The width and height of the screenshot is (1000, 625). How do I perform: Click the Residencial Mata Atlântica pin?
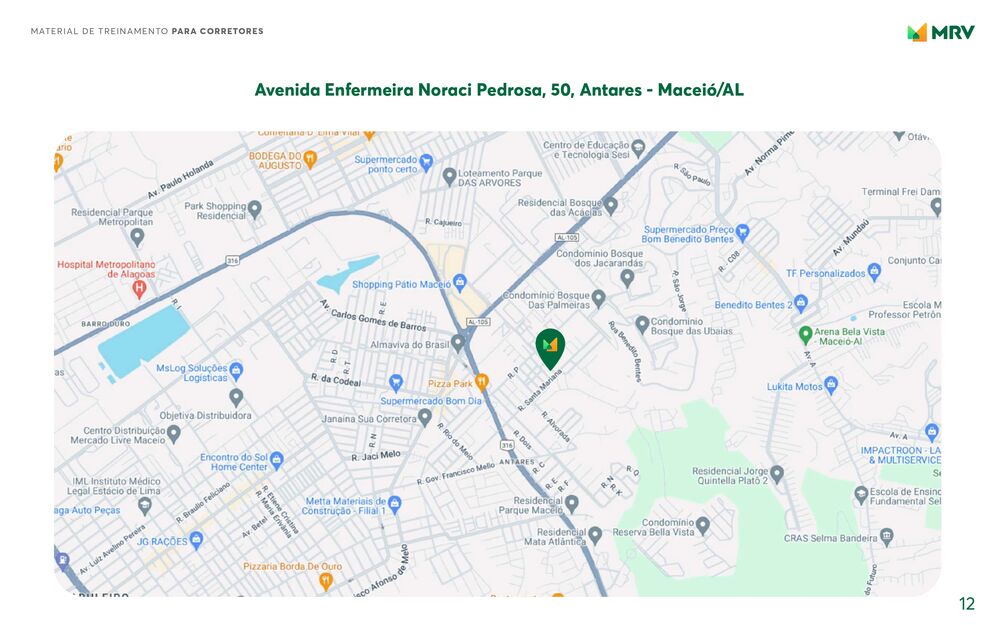click(x=594, y=535)
